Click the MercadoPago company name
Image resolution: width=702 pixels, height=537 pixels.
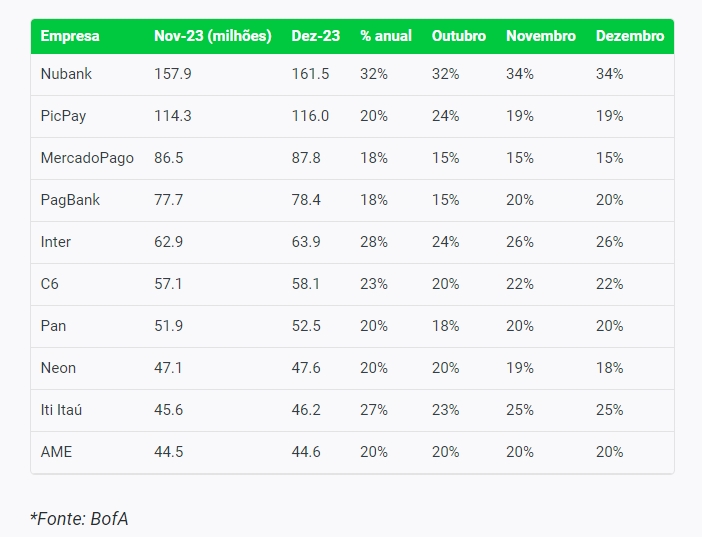coord(87,158)
